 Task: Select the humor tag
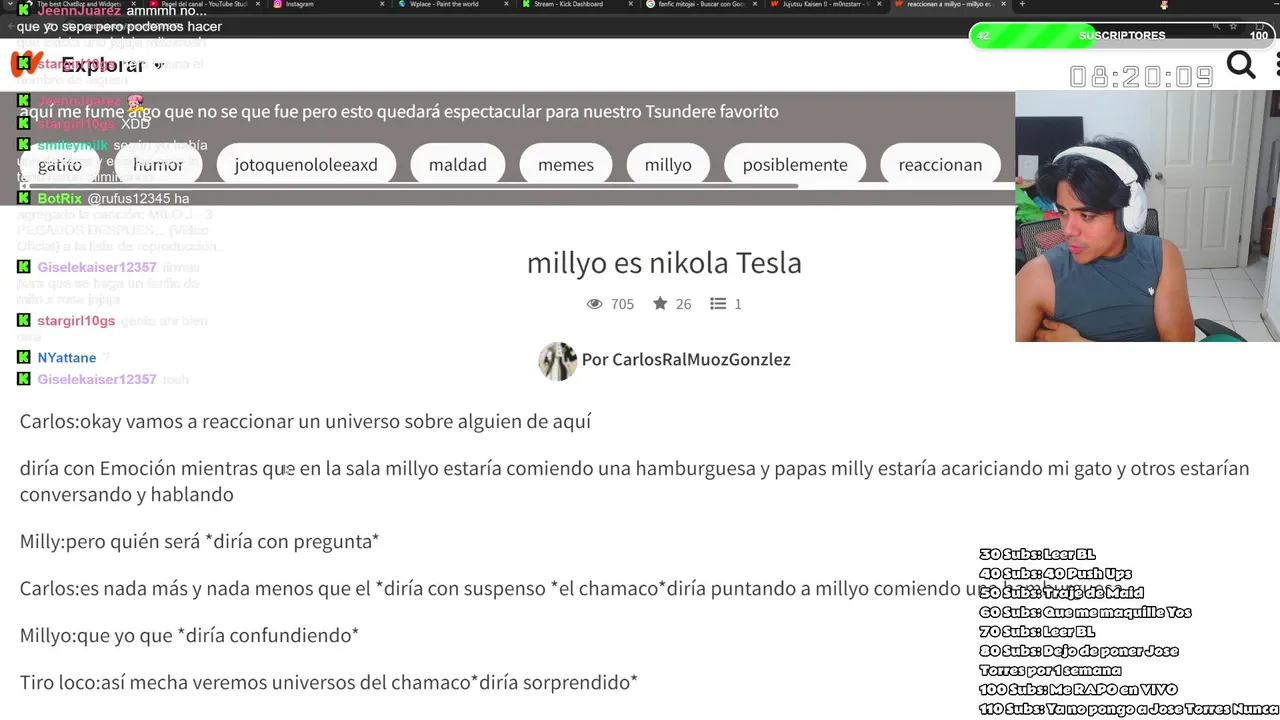158,164
